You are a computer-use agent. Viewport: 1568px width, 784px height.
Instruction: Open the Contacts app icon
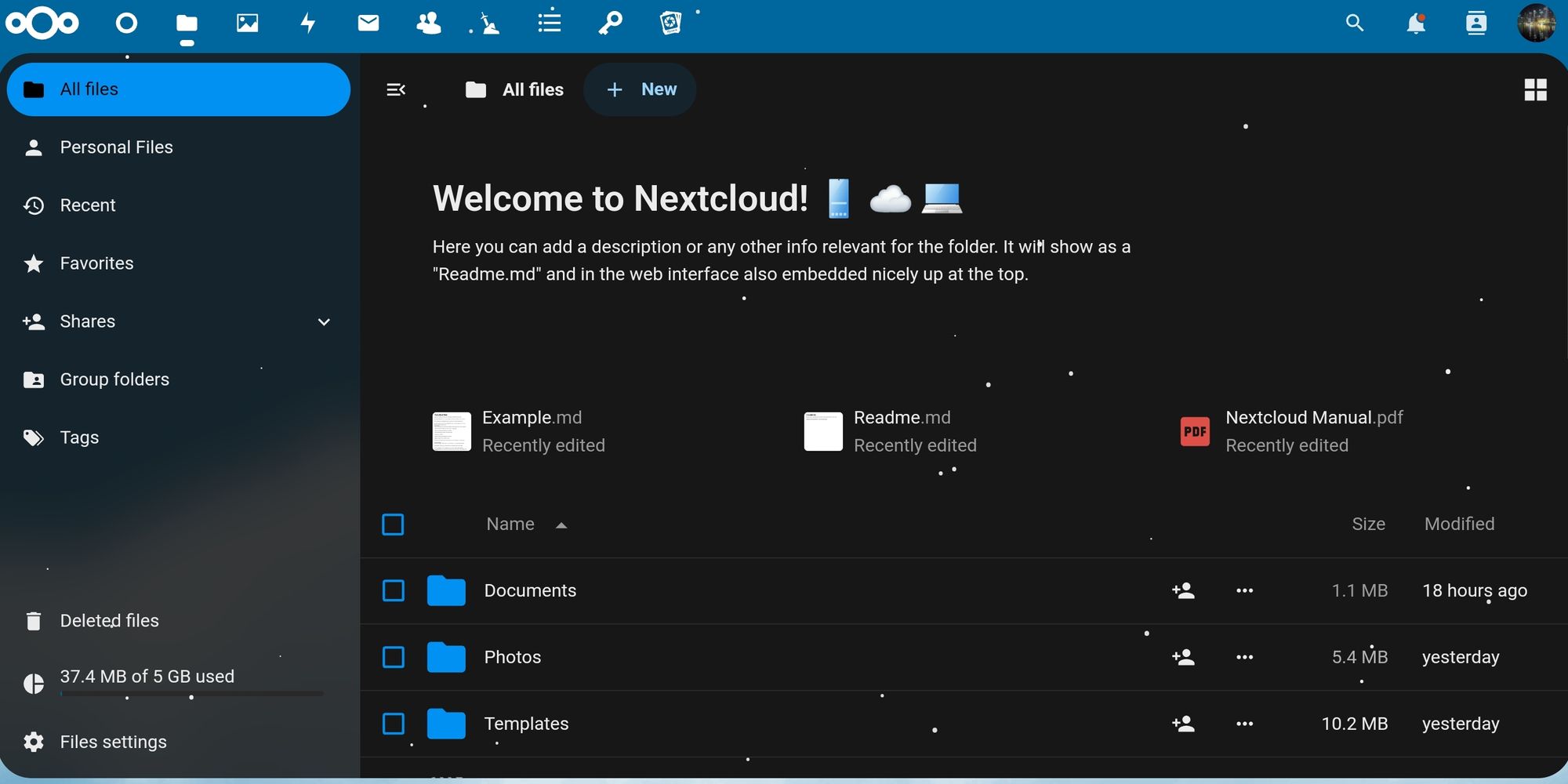(428, 23)
